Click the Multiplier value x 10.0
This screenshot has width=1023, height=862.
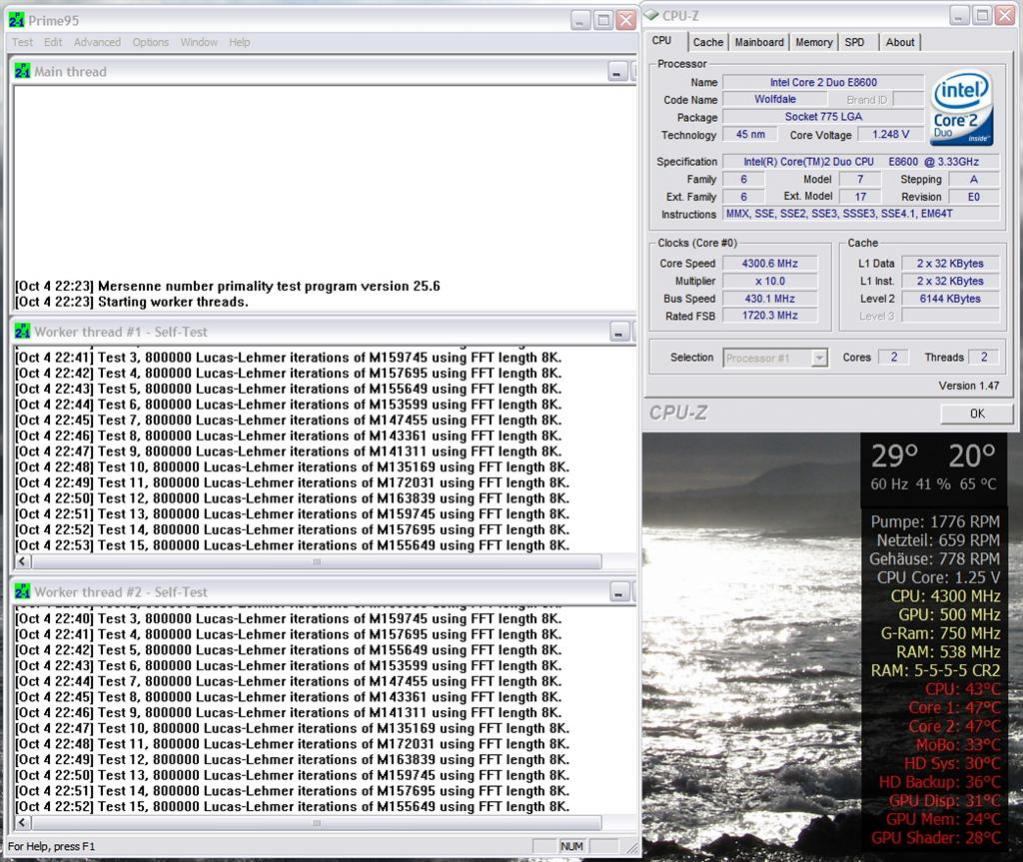pyautogui.click(x=770, y=281)
